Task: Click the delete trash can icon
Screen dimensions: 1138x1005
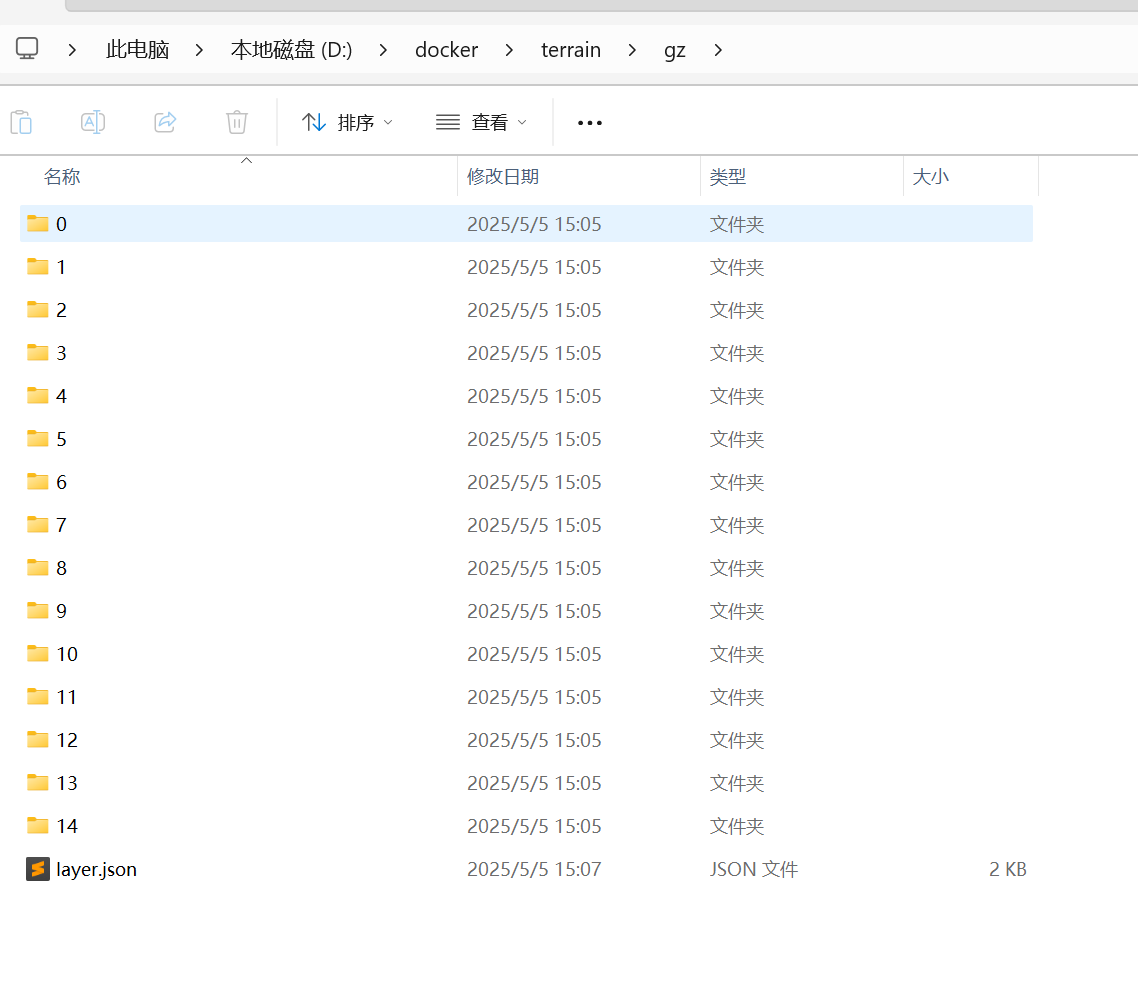Action: (x=237, y=122)
